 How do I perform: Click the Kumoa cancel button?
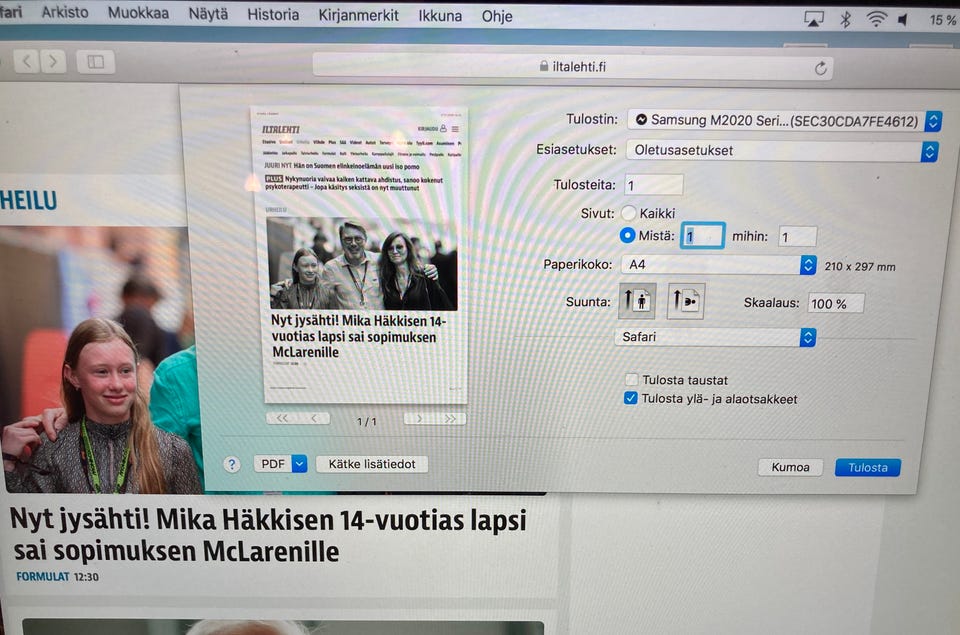[790, 467]
